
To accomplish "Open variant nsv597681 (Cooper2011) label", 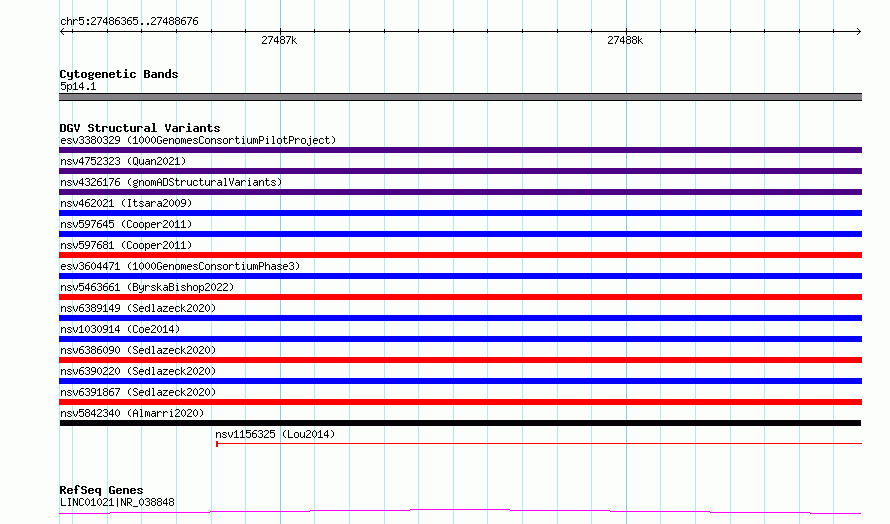I will click(x=126, y=245).
